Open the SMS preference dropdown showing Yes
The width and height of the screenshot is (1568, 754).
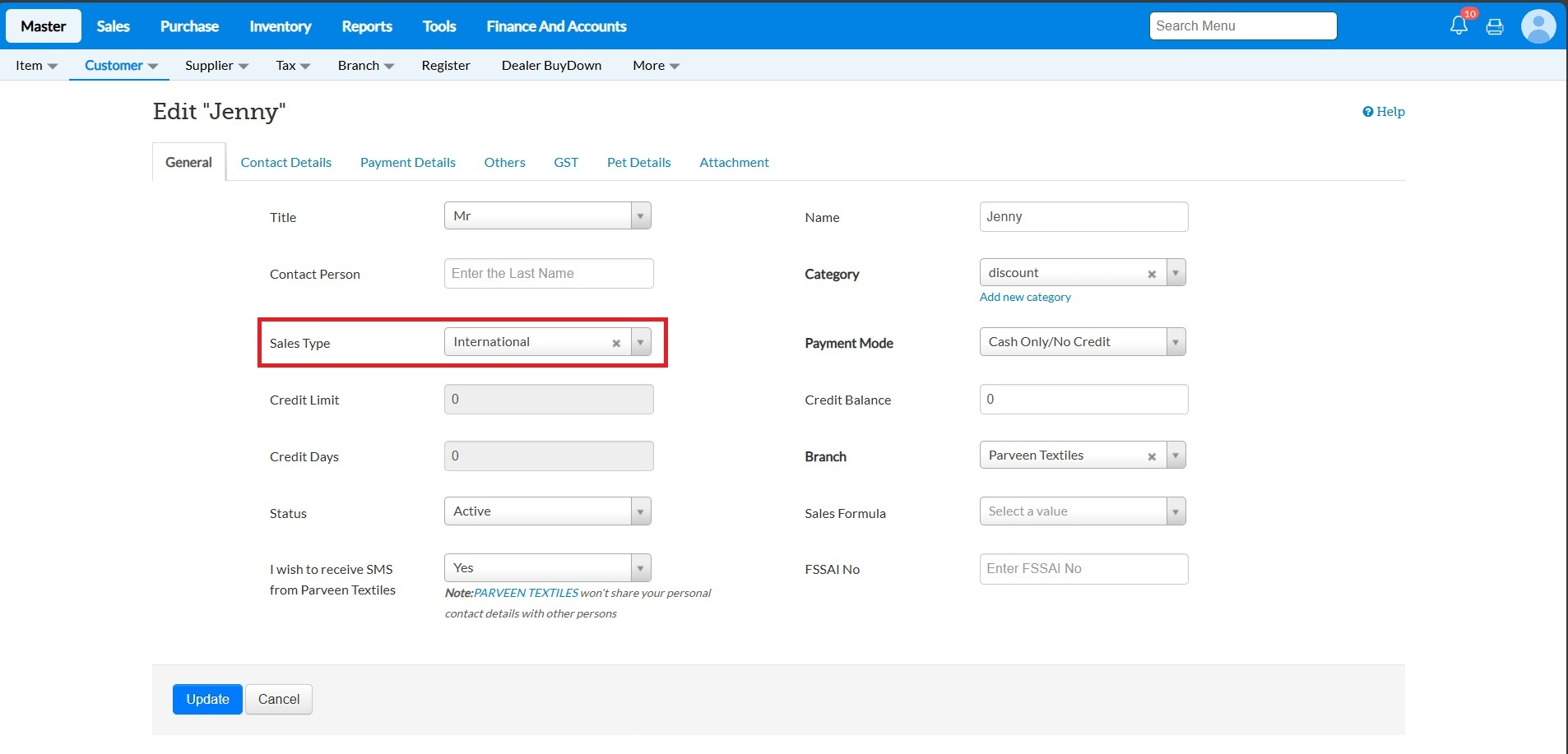(640, 568)
